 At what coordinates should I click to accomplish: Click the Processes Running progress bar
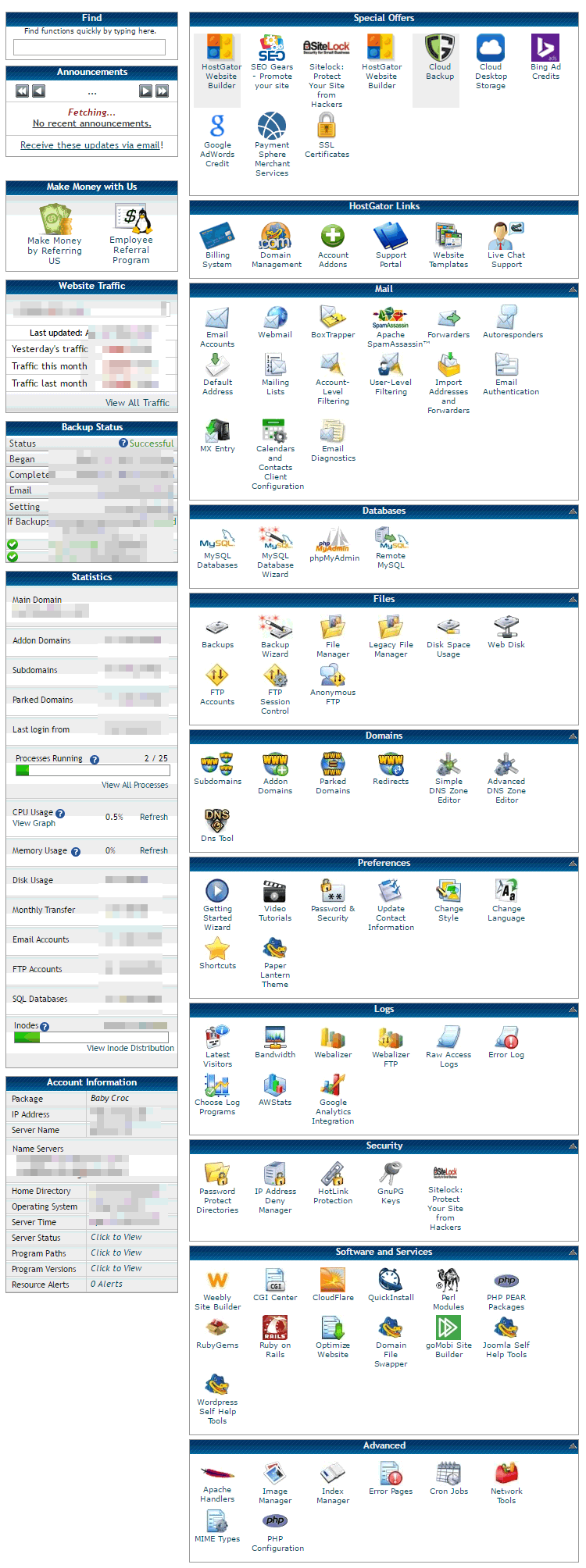(x=92, y=771)
